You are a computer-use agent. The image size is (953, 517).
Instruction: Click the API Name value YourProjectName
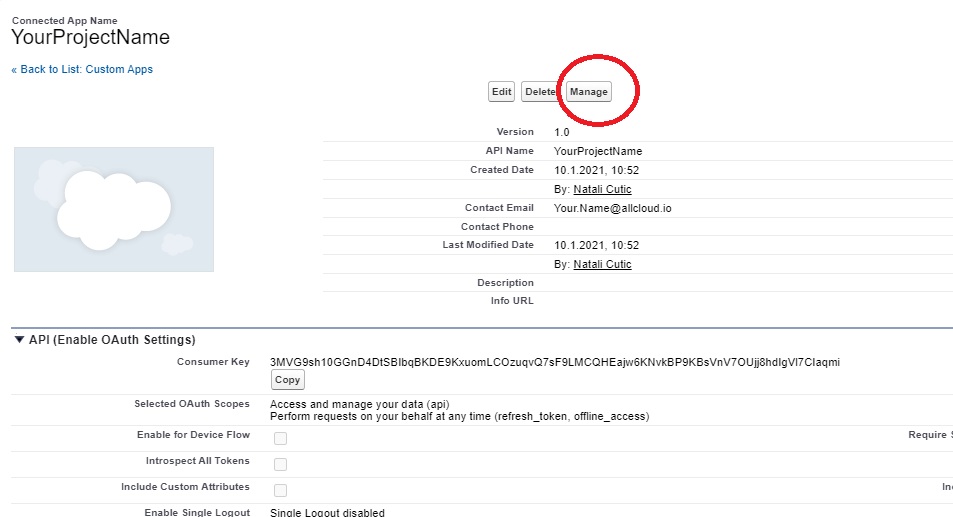(598, 151)
